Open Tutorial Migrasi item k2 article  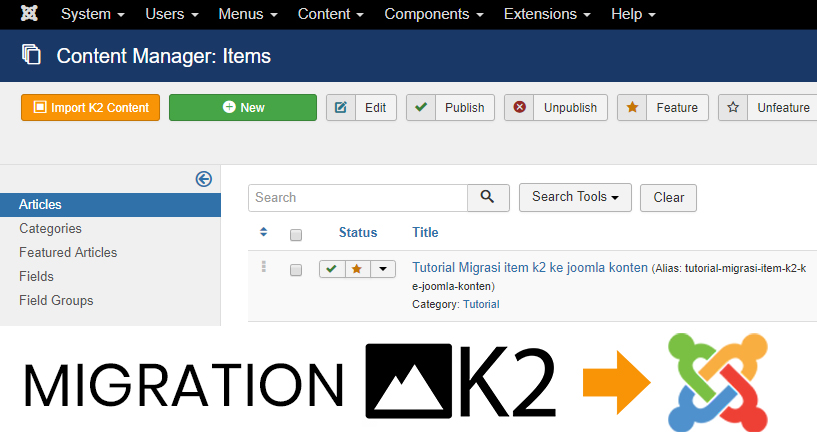[530, 268]
